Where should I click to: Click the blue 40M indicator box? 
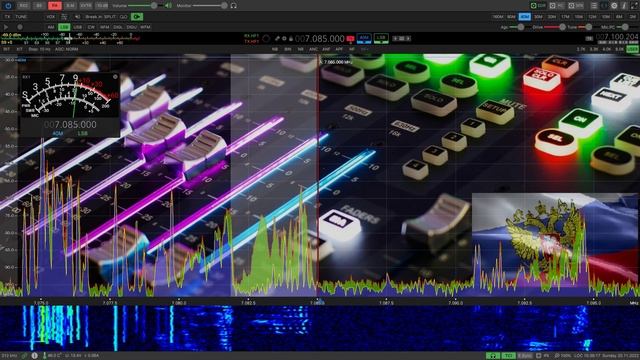tap(364, 38)
